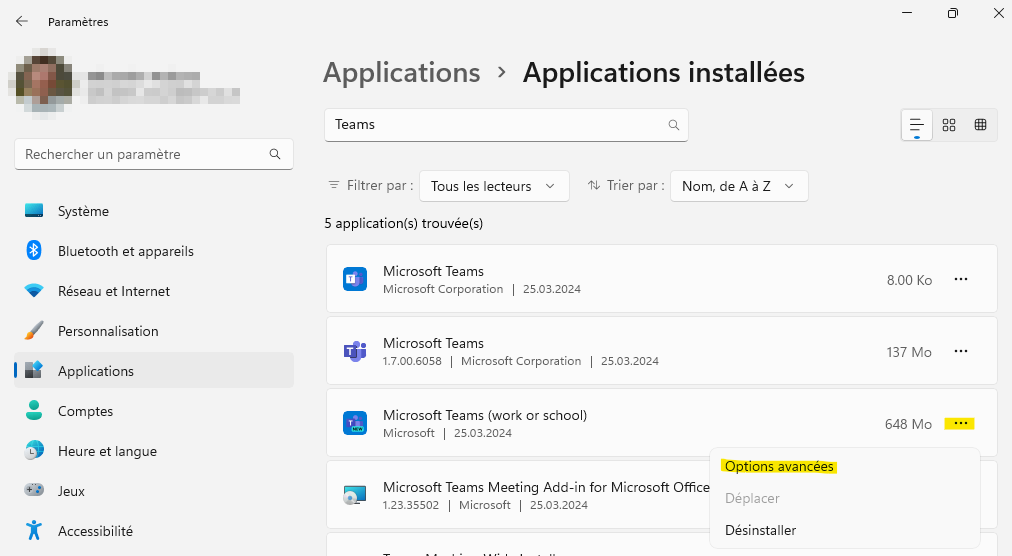Switch to grid view layout icon
The image size is (1012, 556).
949,125
